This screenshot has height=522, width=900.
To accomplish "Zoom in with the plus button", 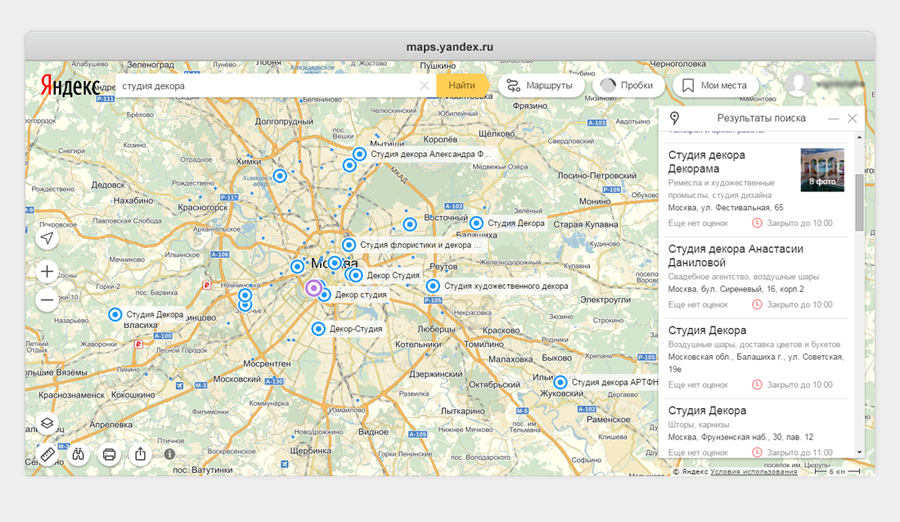I will coord(47,271).
